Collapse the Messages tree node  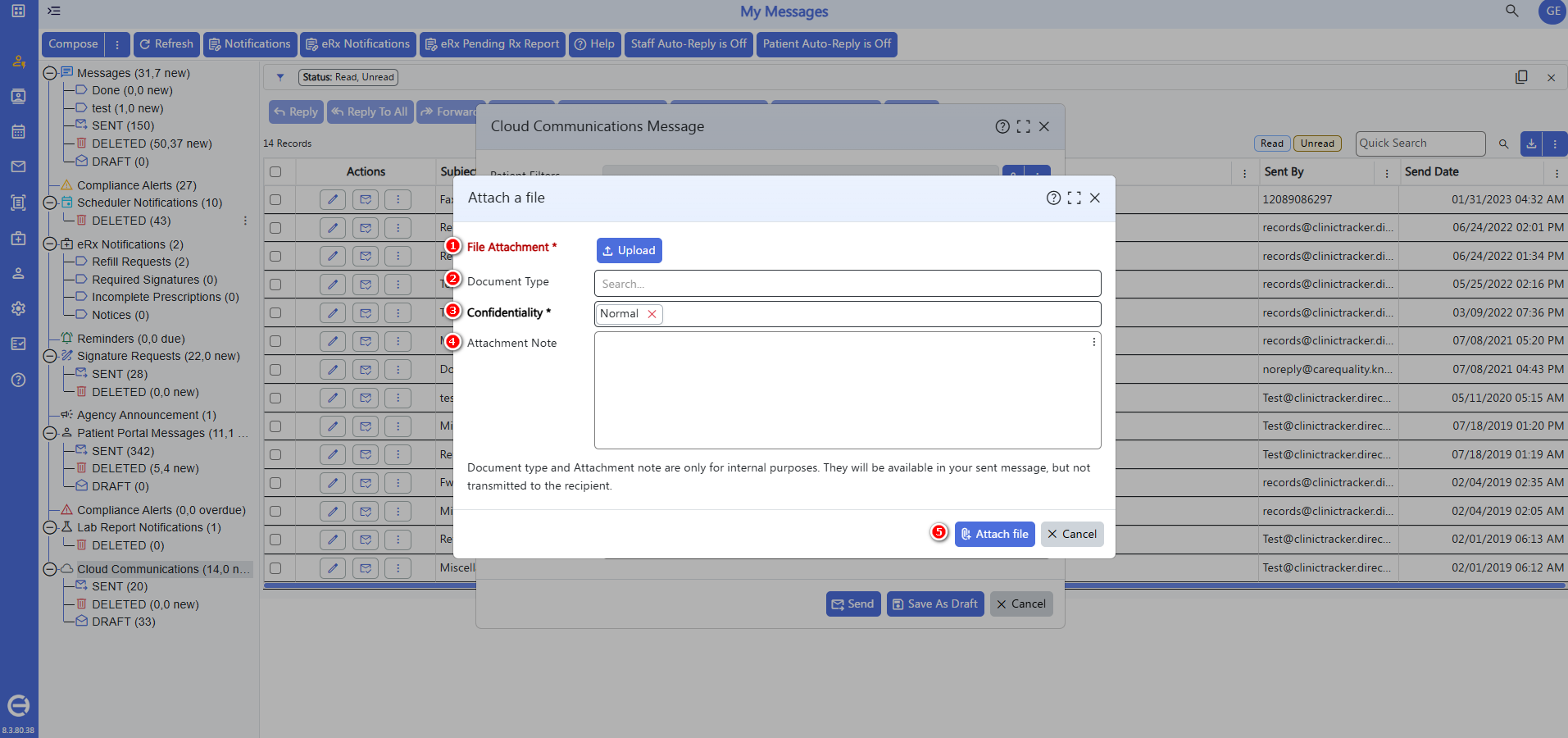(x=50, y=73)
